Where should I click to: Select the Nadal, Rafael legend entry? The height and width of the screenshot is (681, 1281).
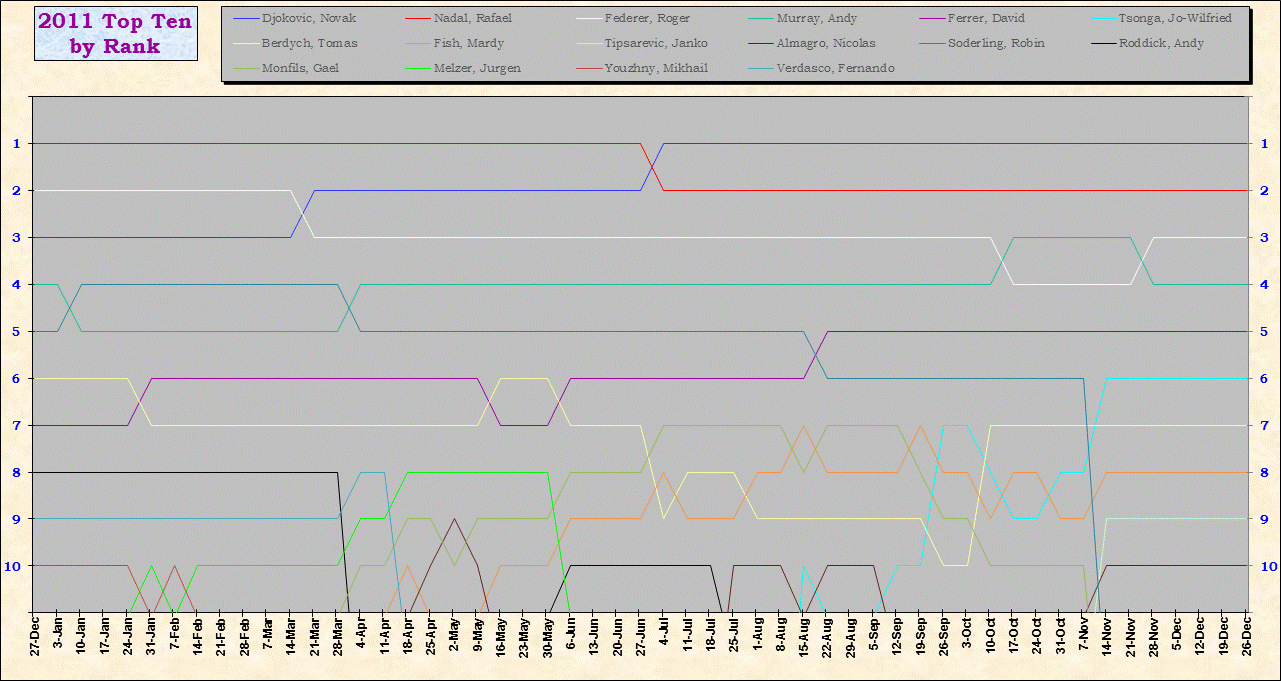click(x=473, y=18)
